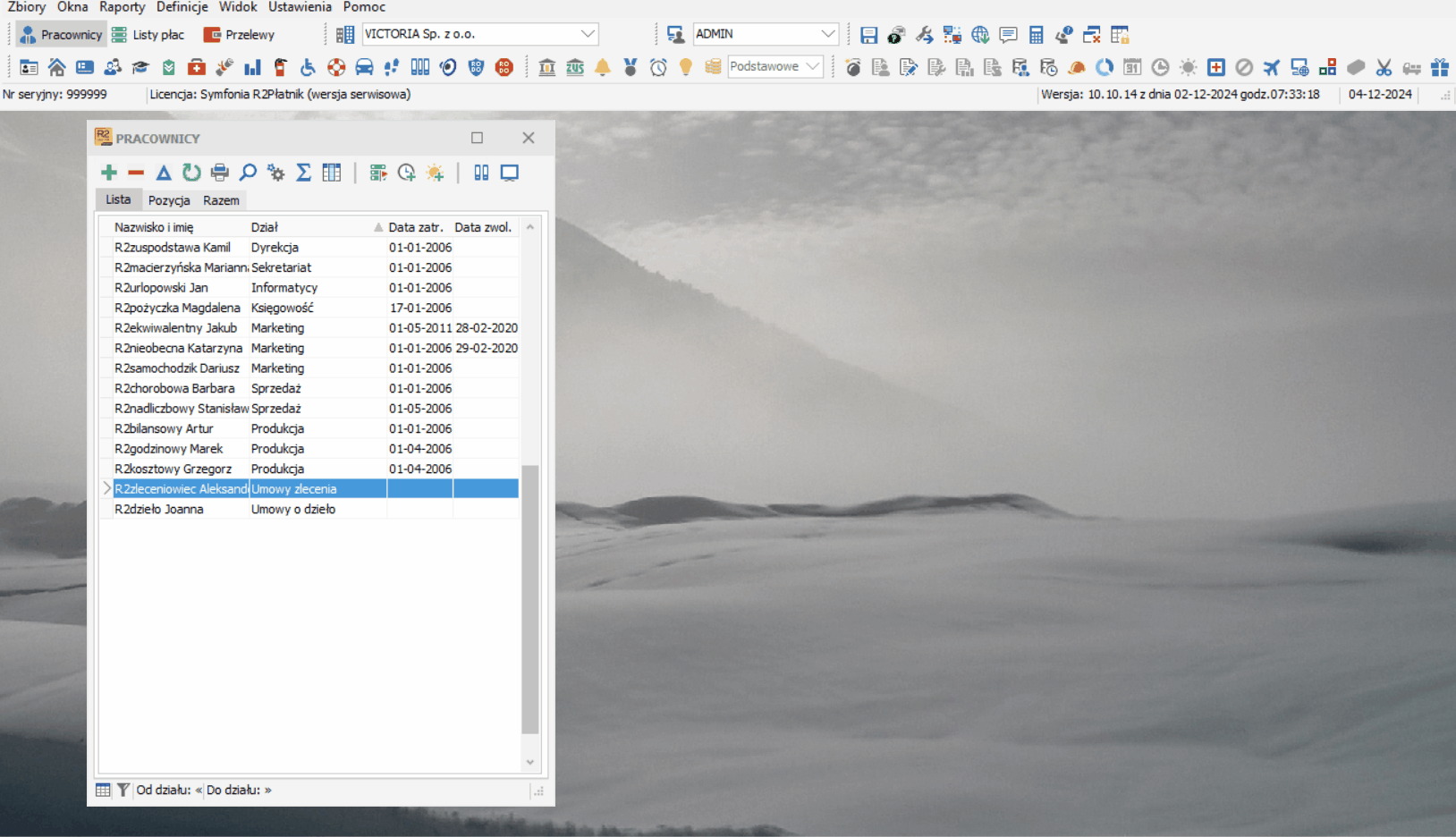Click the green ZUS building icon
The width and height of the screenshot is (1456, 837).
pyautogui.click(x=575, y=67)
